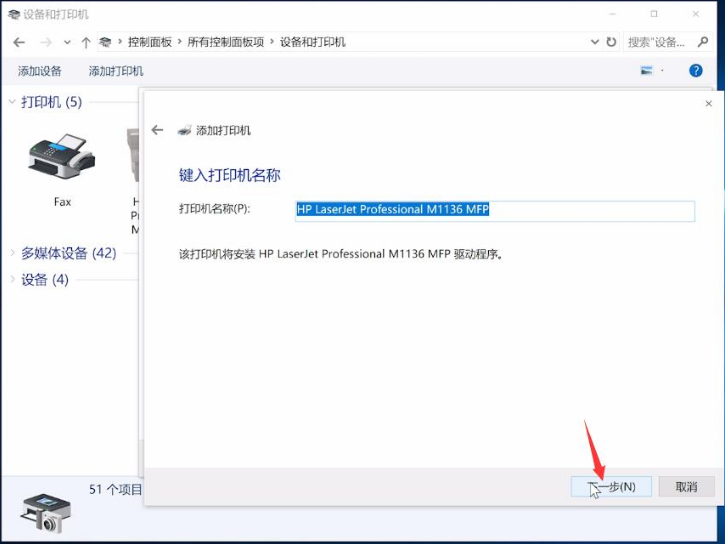The image size is (725, 544).
Task: Click 添加设备 in the command bar
Action: click(x=40, y=71)
